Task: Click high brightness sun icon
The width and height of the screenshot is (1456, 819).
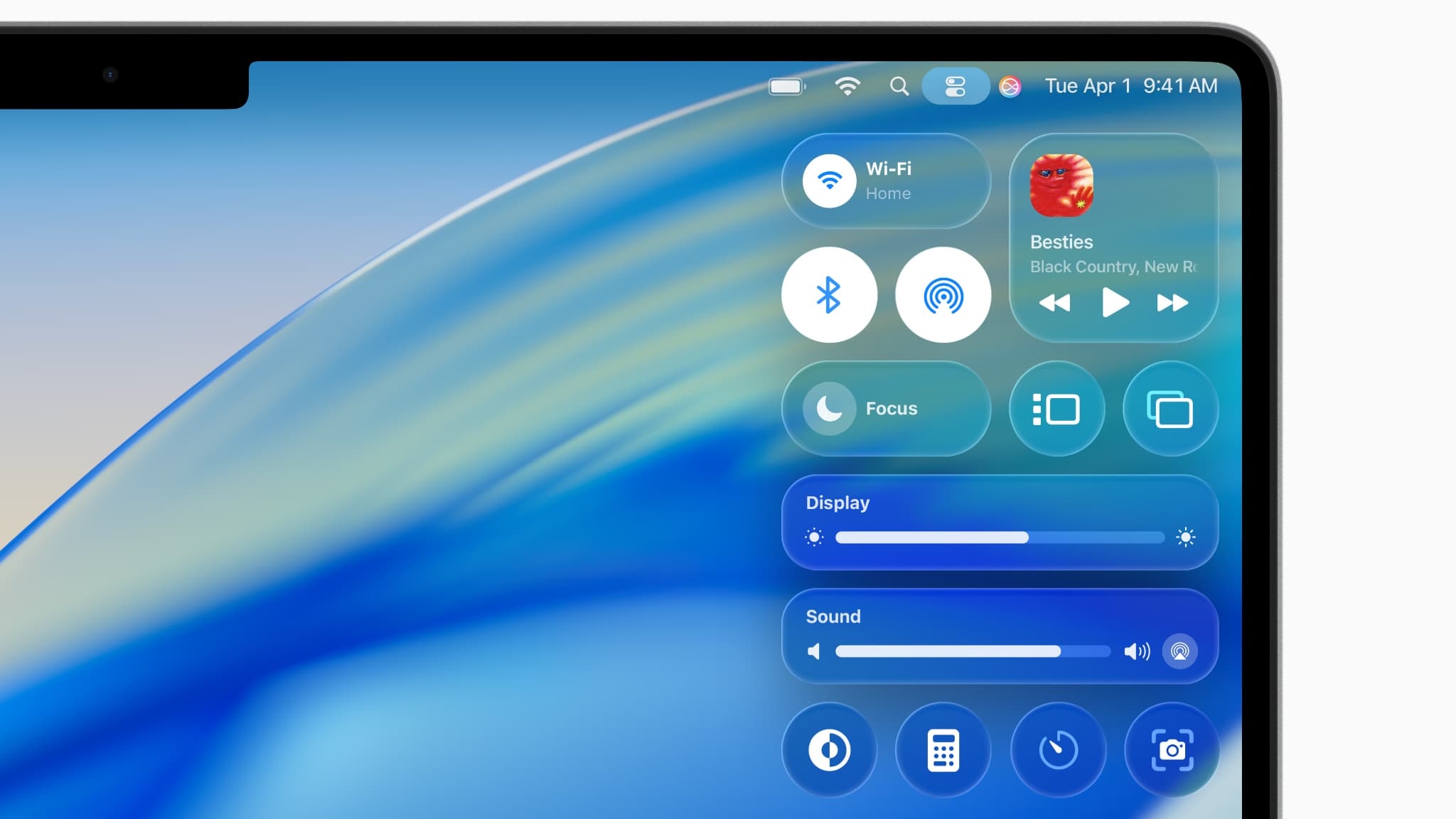Action: 1185,537
